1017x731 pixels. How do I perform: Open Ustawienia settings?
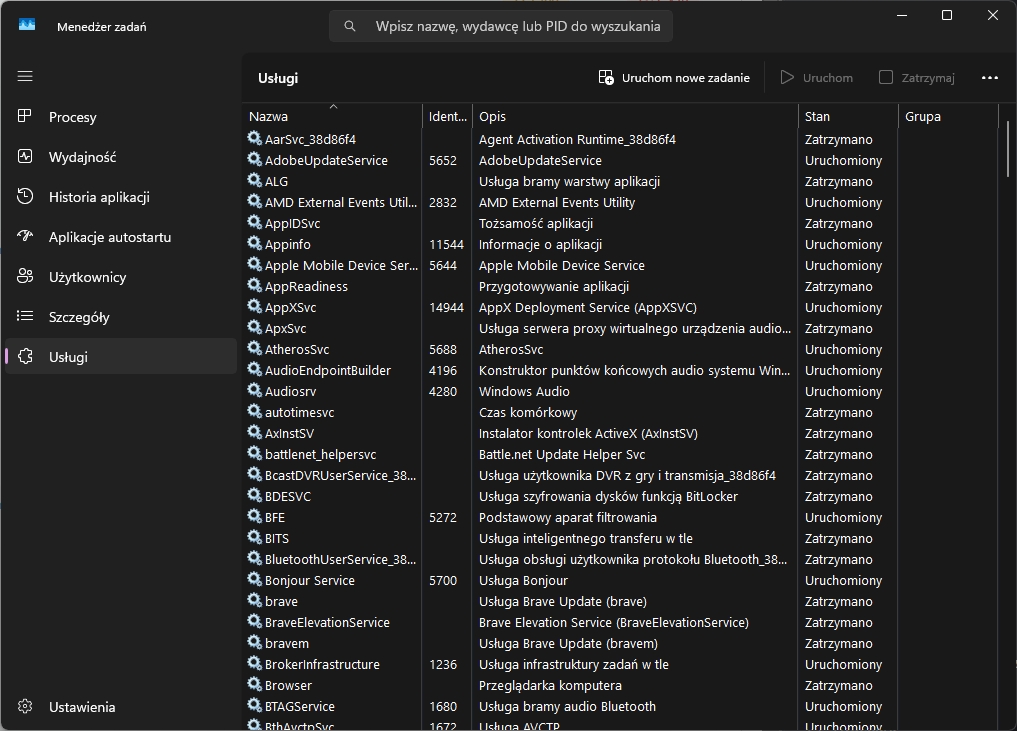point(81,707)
